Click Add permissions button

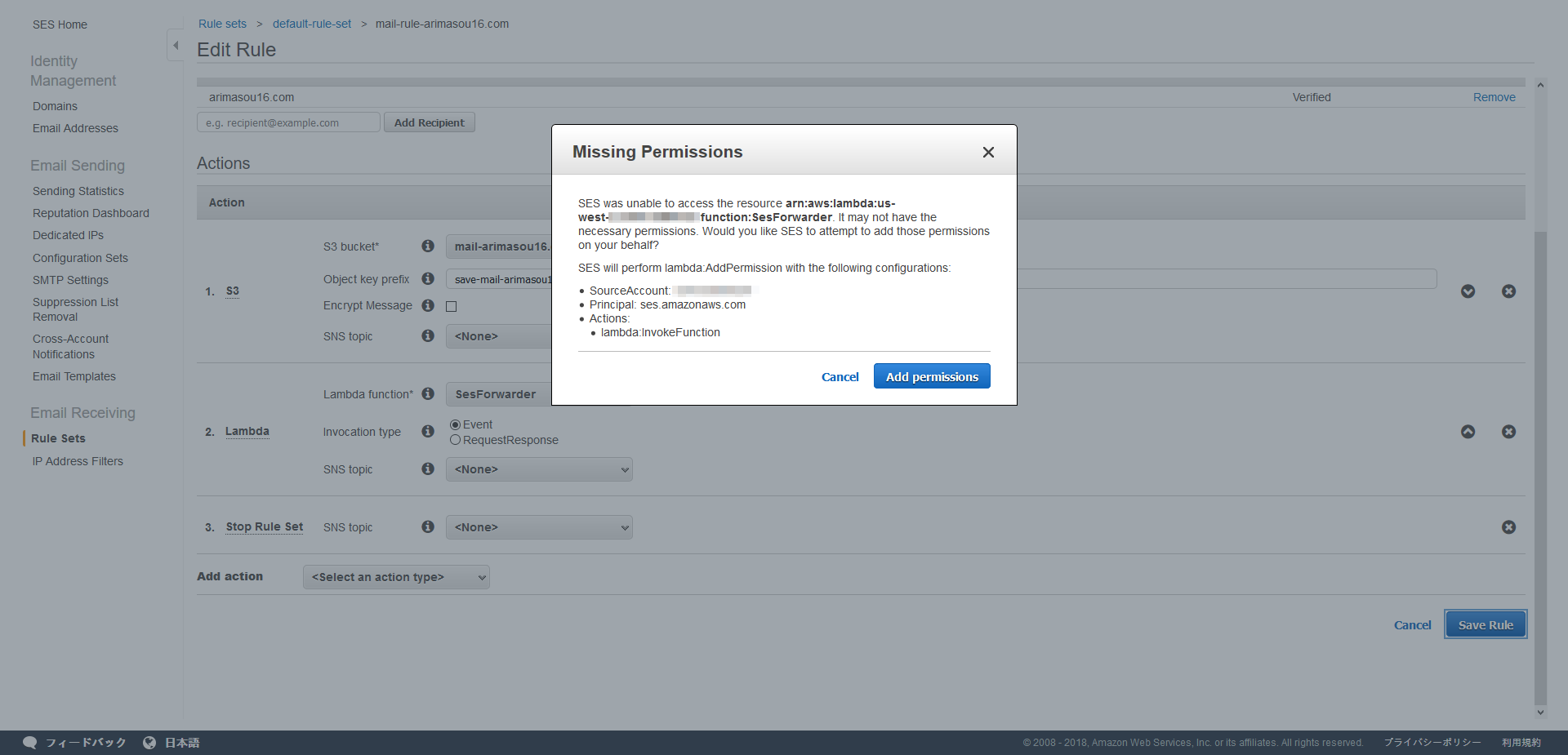[x=932, y=376]
